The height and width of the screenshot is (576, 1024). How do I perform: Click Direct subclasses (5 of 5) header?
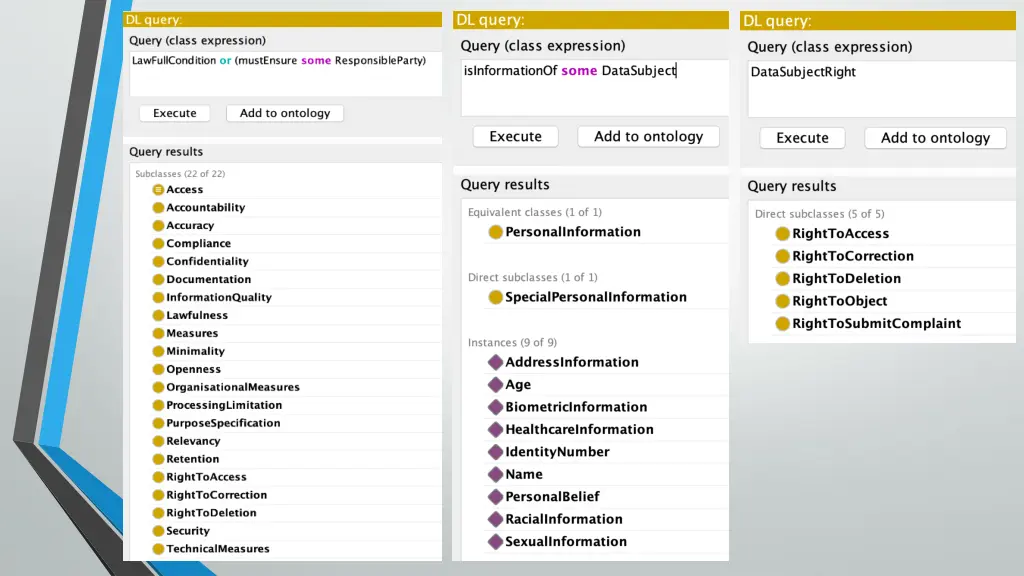pos(820,214)
